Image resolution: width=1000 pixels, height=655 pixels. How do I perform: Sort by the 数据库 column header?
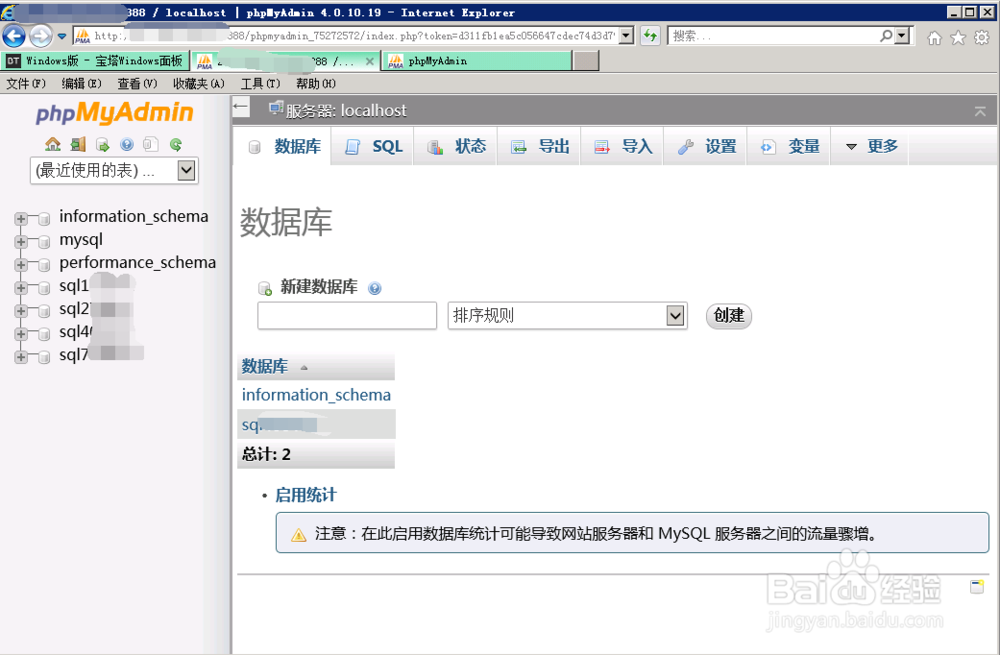tap(265, 366)
